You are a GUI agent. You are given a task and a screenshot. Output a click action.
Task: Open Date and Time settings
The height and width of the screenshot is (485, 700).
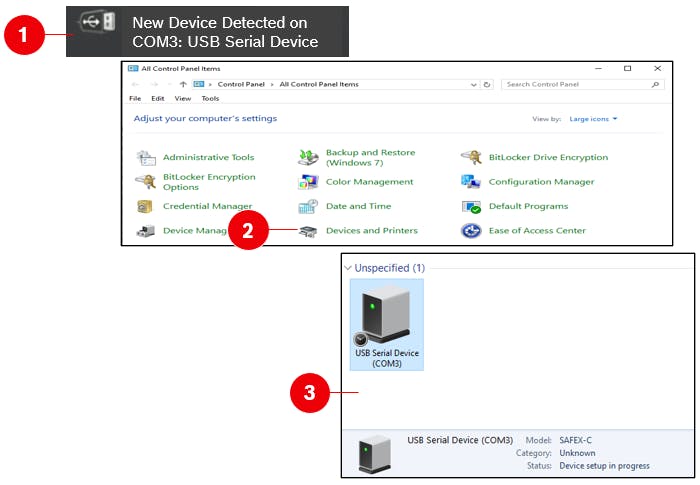pyautogui.click(x=309, y=207)
